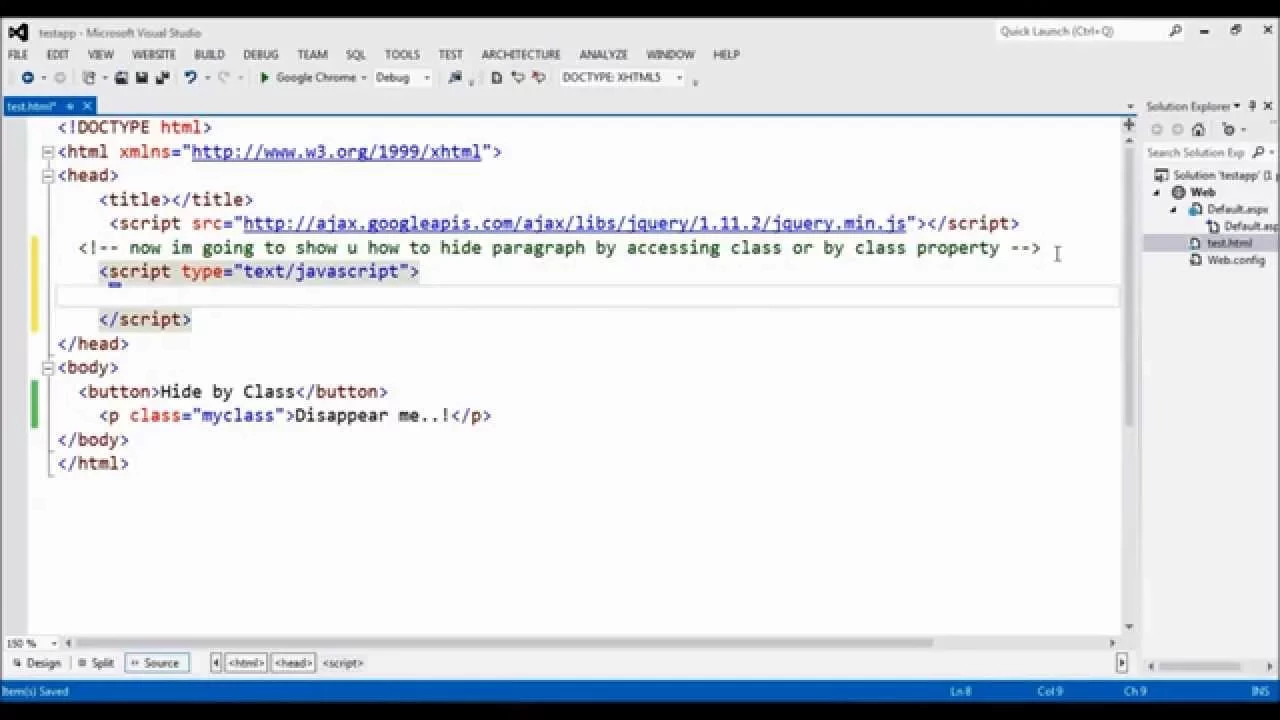This screenshot has height=720, width=1280.
Task: Open the Undo history dropdown arrow
Action: point(207,77)
